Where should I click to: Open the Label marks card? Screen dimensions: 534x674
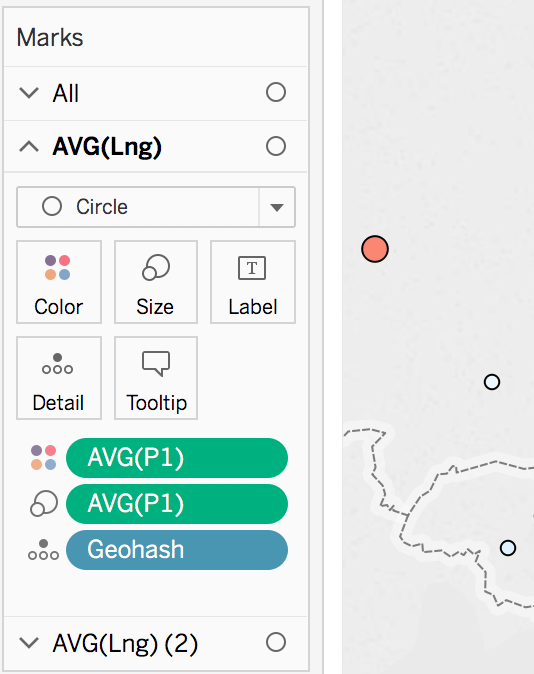[253, 282]
